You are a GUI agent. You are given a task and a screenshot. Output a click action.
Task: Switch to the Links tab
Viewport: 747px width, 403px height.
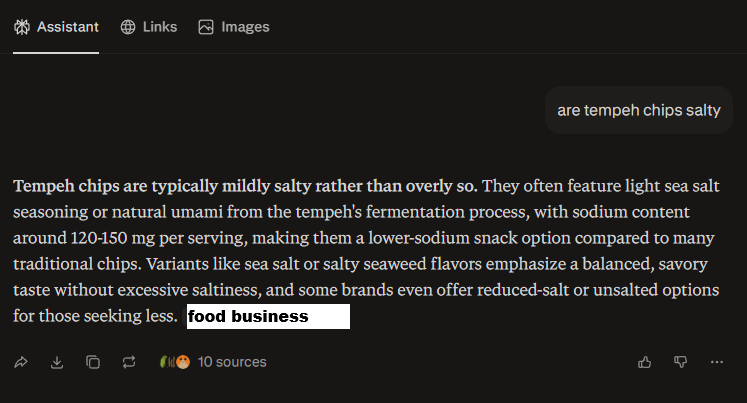[x=159, y=27]
